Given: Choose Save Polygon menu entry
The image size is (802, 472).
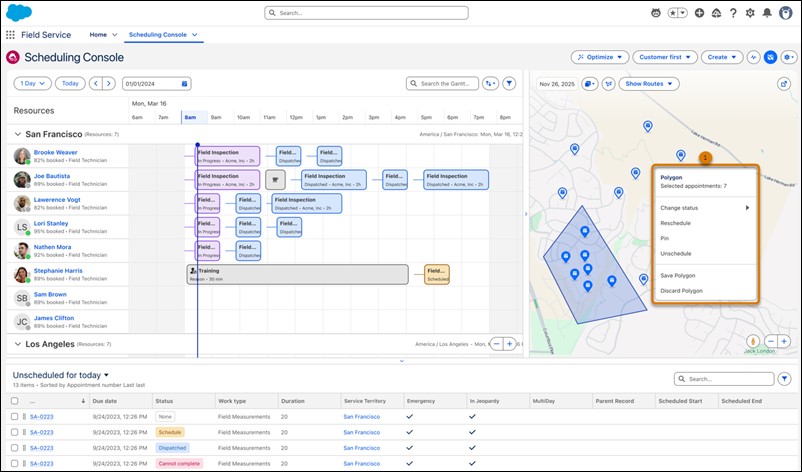Looking at the screenshot, I should [677, 276].
